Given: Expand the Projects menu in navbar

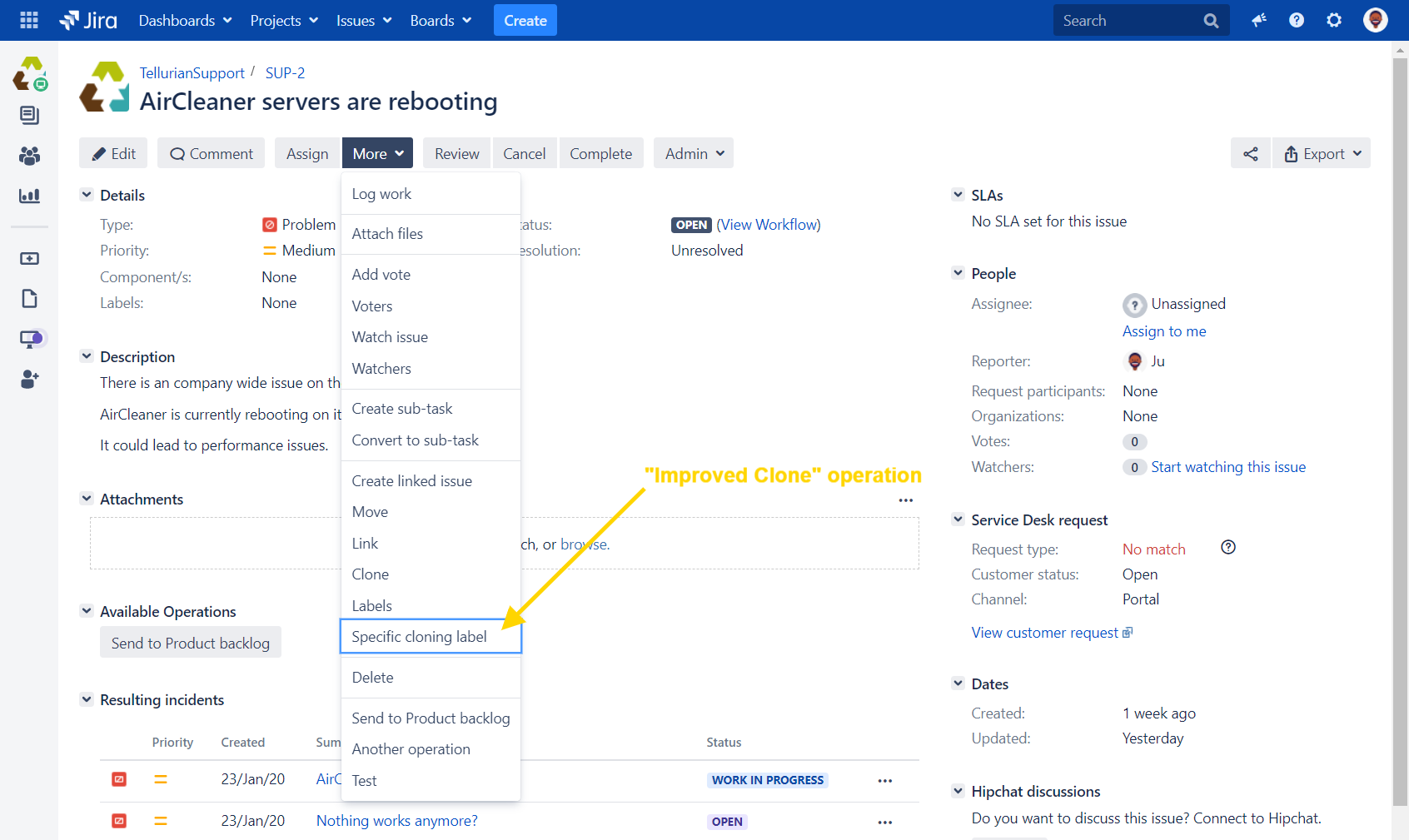Looking at the screenshot, I should click(284, 20).
